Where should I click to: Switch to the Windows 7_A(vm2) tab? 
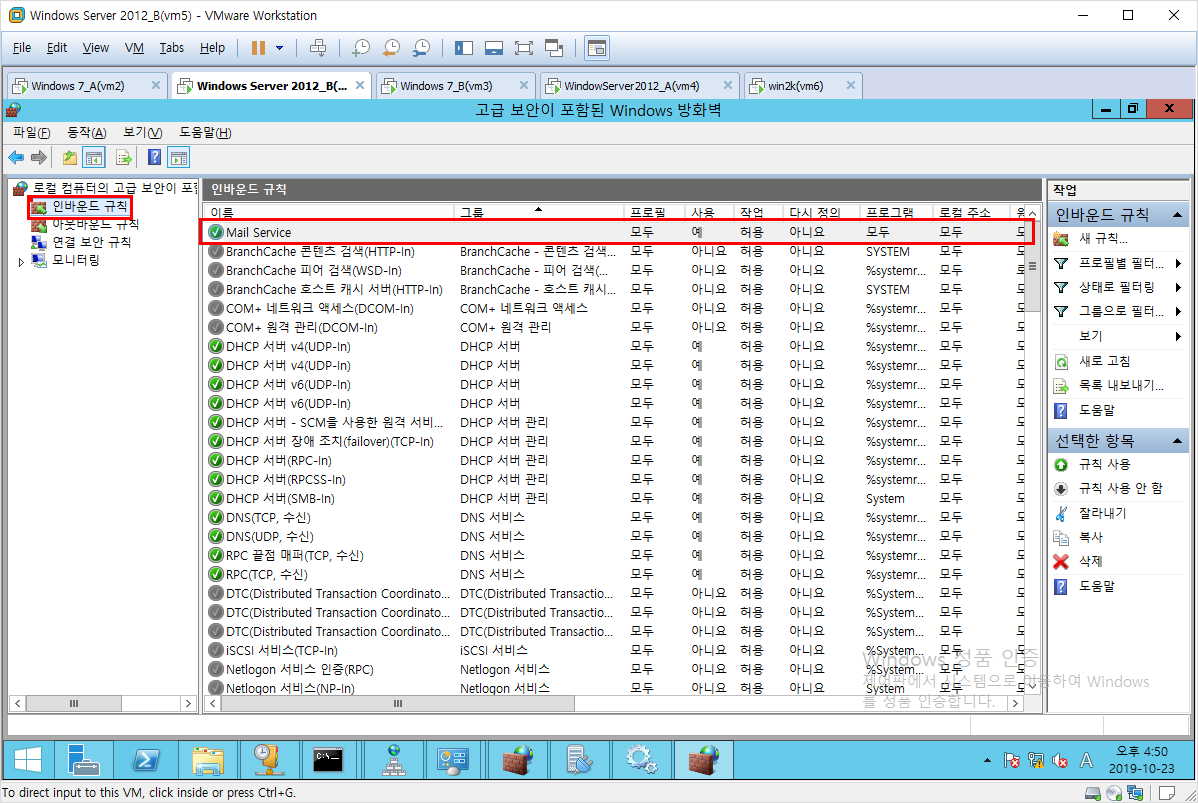(78, 86)
